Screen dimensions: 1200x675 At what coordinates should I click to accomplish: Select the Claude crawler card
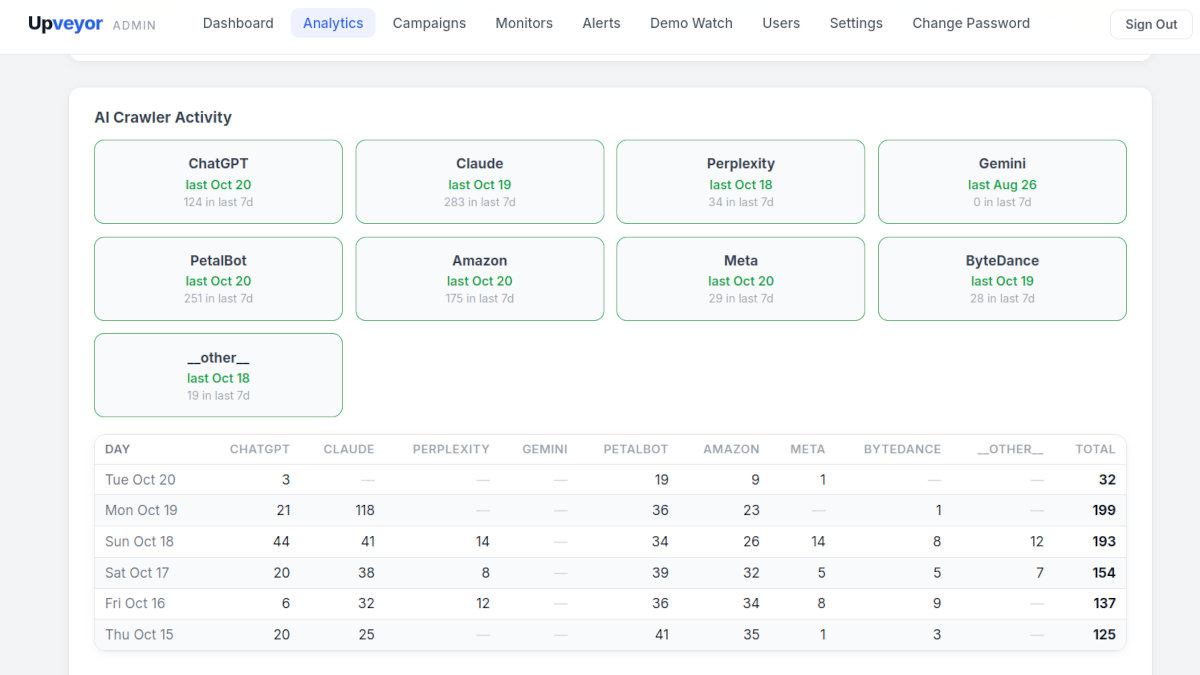pyautogui.click(x=480, y=181)
